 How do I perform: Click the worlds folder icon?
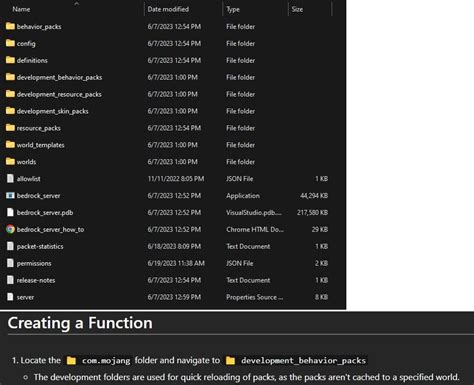10,162
